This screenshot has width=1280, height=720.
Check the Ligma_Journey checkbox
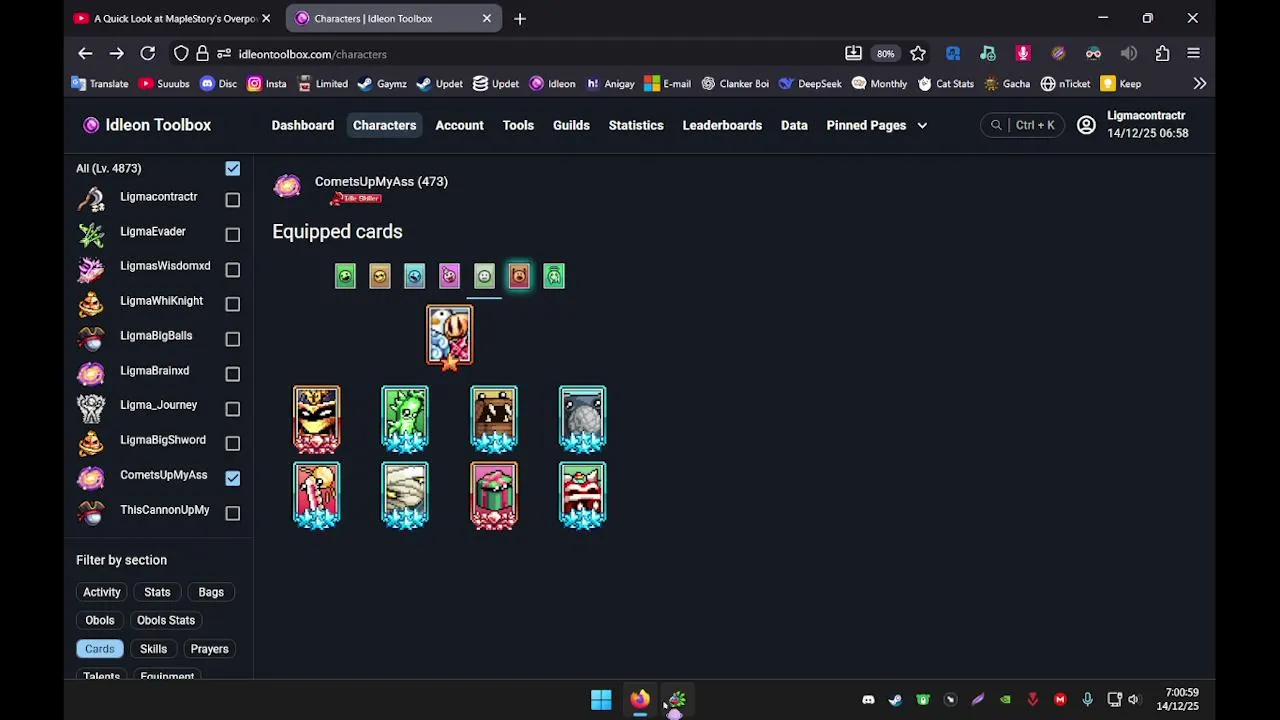tap(233, 408)
